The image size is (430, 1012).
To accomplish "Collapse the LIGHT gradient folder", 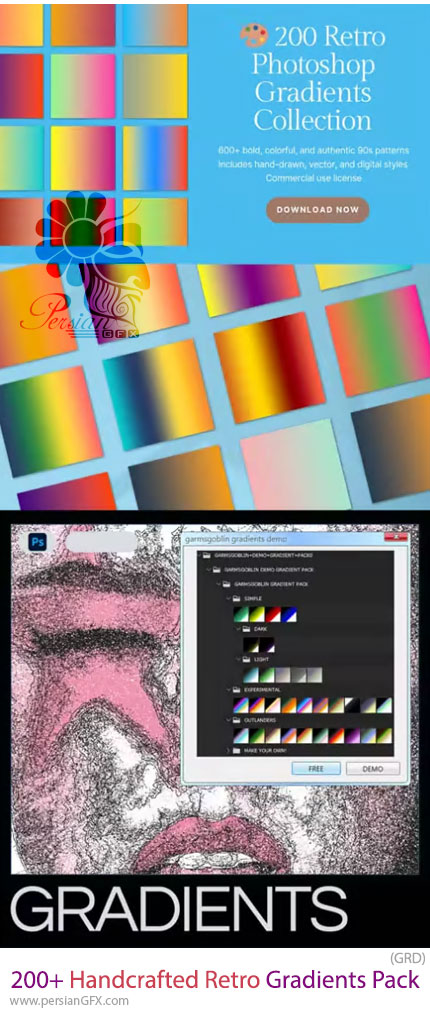I will (x=238, y=659).
